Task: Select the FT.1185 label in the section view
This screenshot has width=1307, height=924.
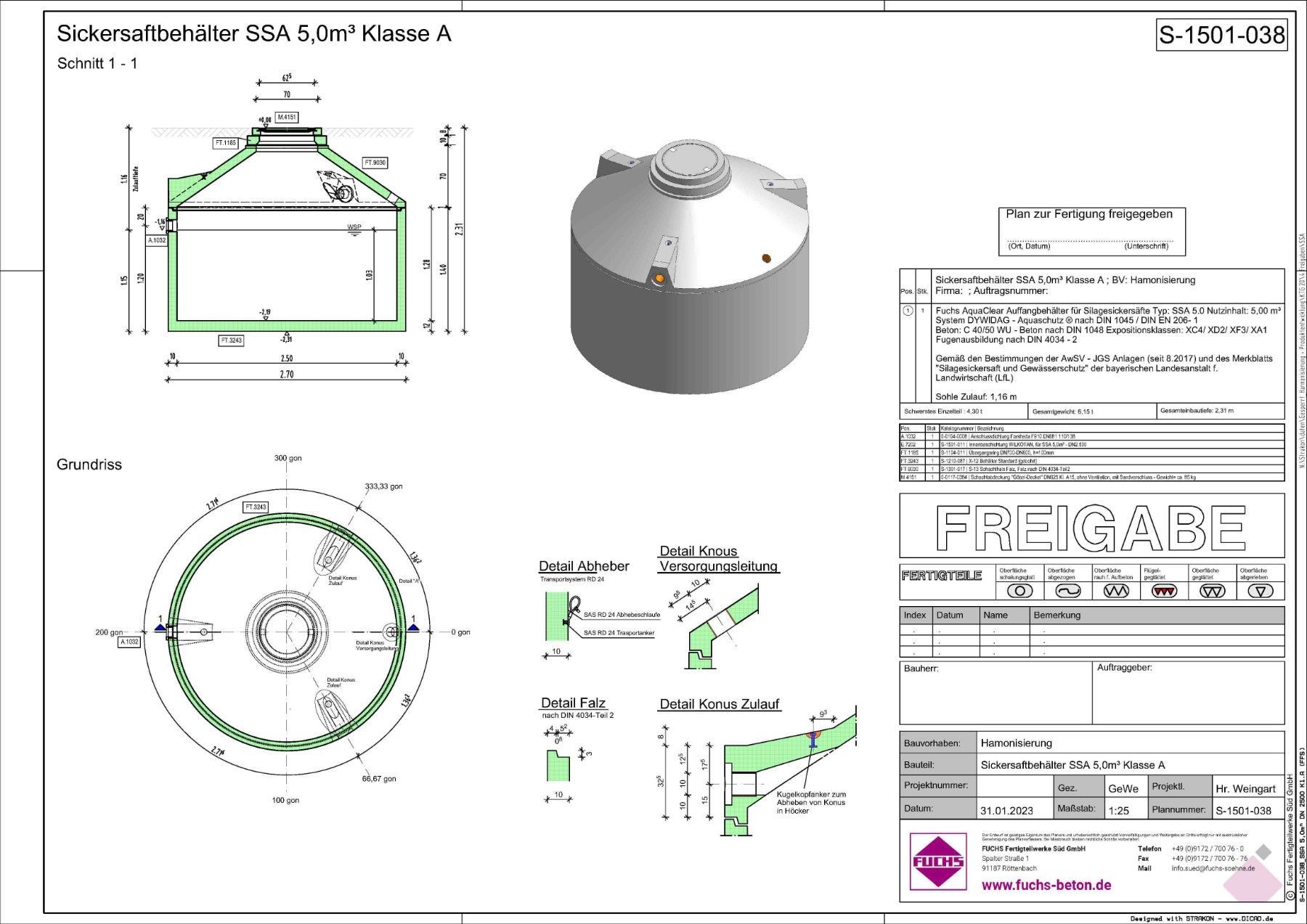Action: pyautogui.click(x=226, y=143)
